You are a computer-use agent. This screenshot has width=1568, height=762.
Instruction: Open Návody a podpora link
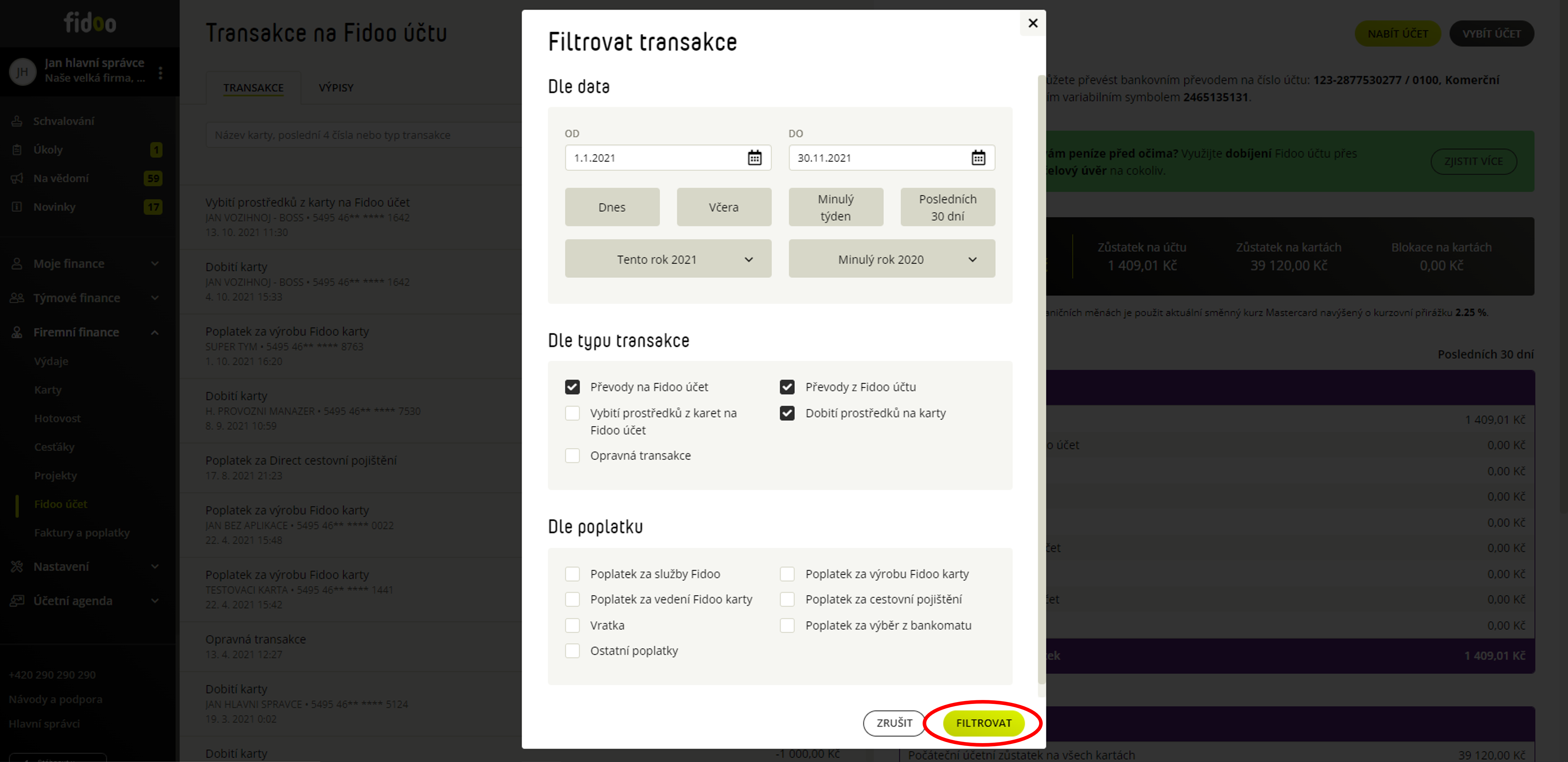[x=55, y=699]
